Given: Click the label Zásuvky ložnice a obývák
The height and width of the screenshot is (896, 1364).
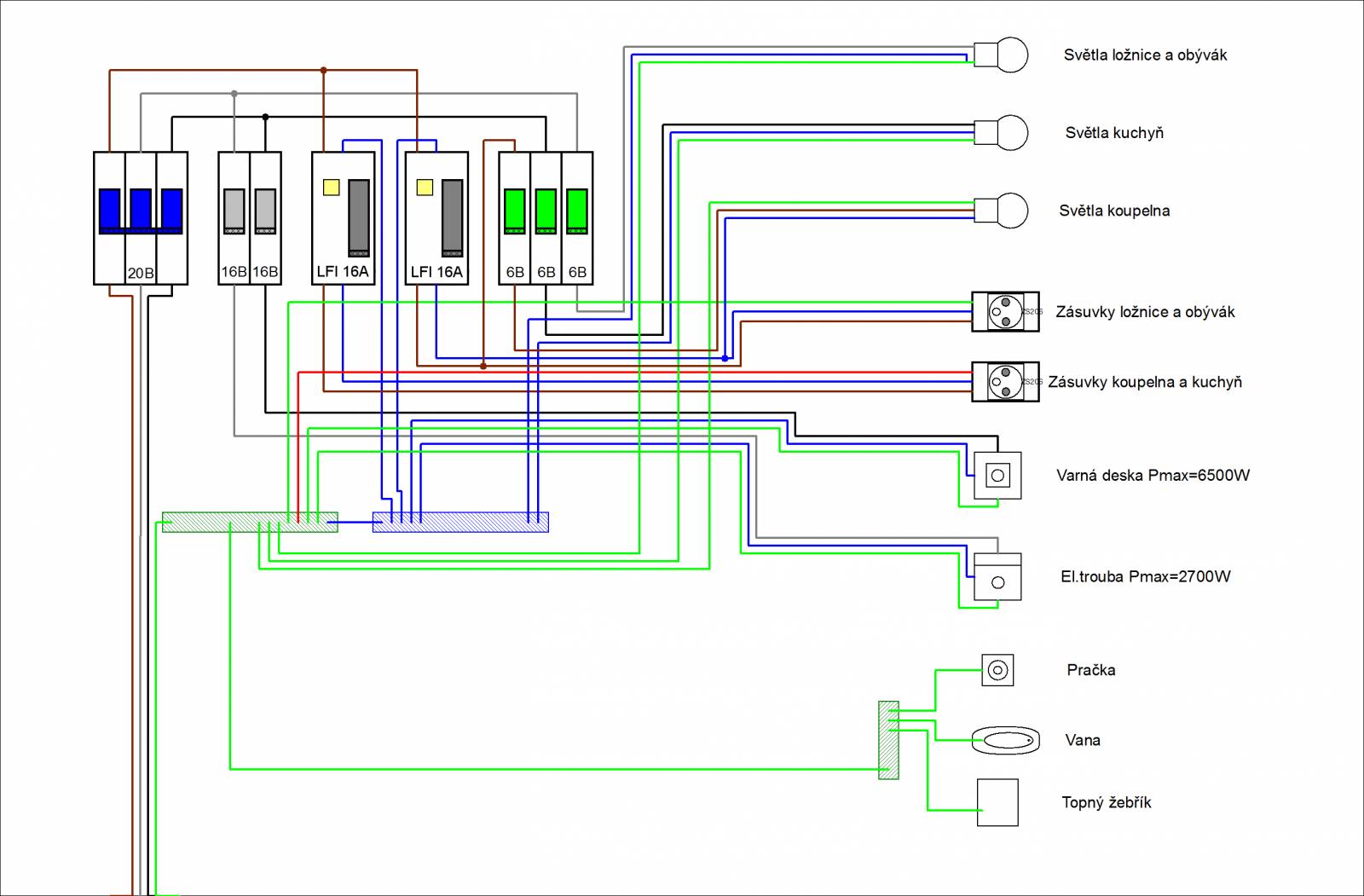Looking at the screenshot, I should [x=1145, y=312].
